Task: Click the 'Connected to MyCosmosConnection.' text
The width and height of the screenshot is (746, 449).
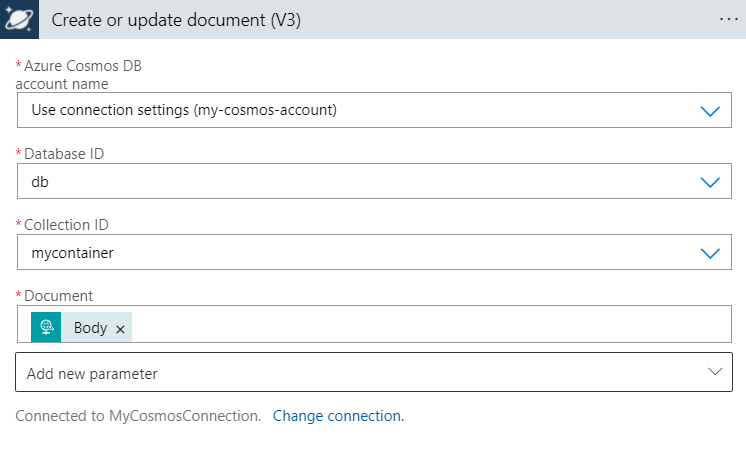Action: tap(138, 415)
